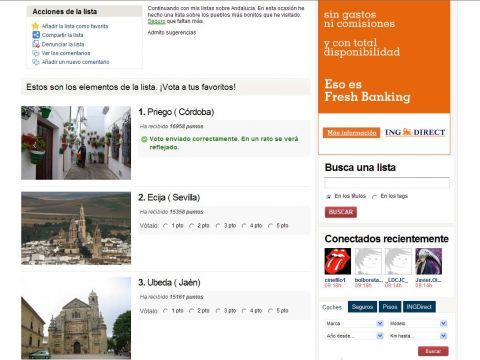This screenshot has width=480, height=360.
Task: Click the 'Busca una lista' search field
Action: (x=387, y=183)
